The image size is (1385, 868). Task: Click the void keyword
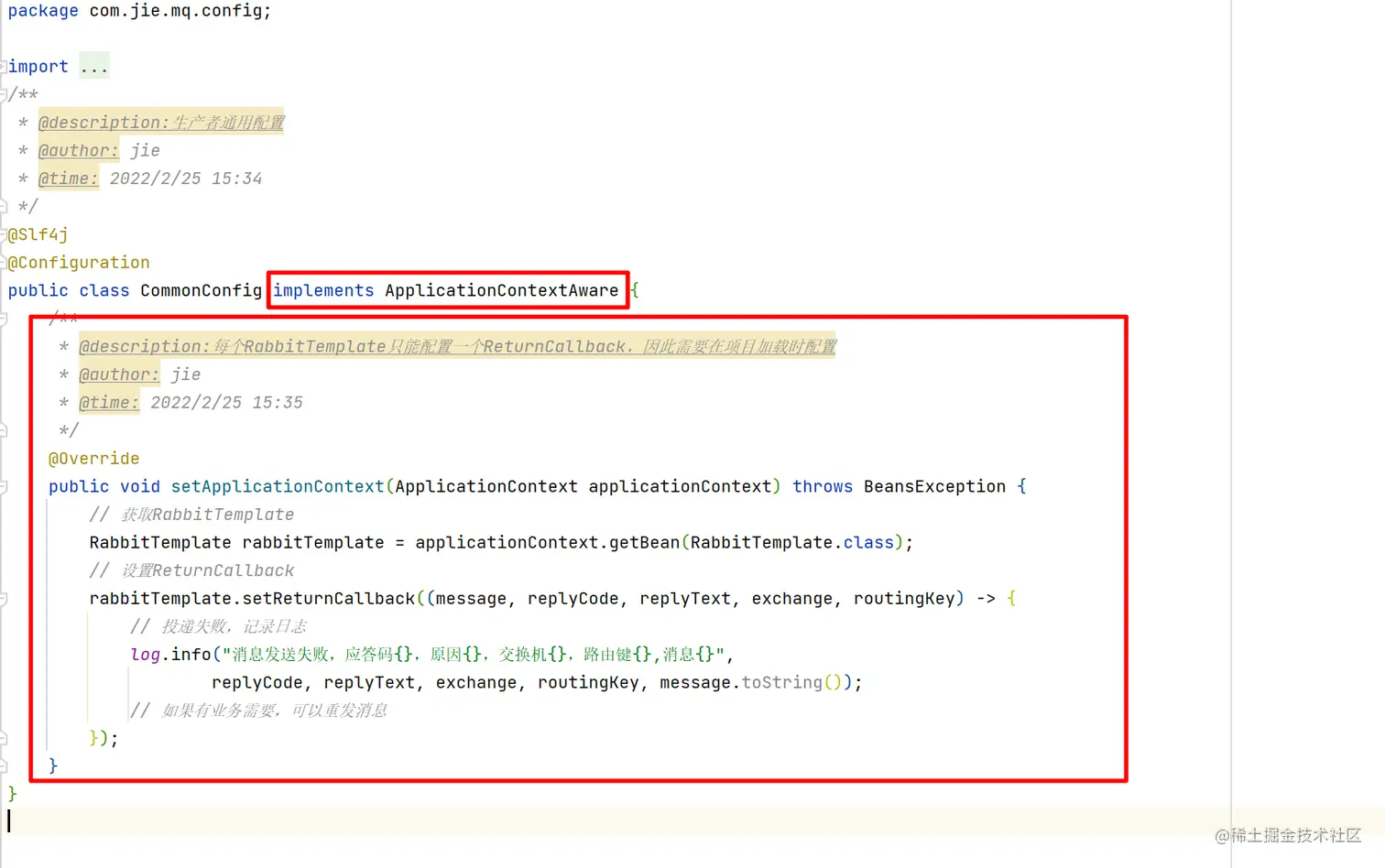pos(140,487)
